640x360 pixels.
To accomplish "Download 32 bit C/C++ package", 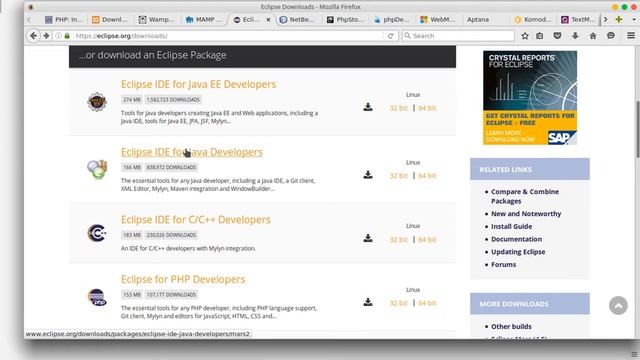I will coord(398,240).
